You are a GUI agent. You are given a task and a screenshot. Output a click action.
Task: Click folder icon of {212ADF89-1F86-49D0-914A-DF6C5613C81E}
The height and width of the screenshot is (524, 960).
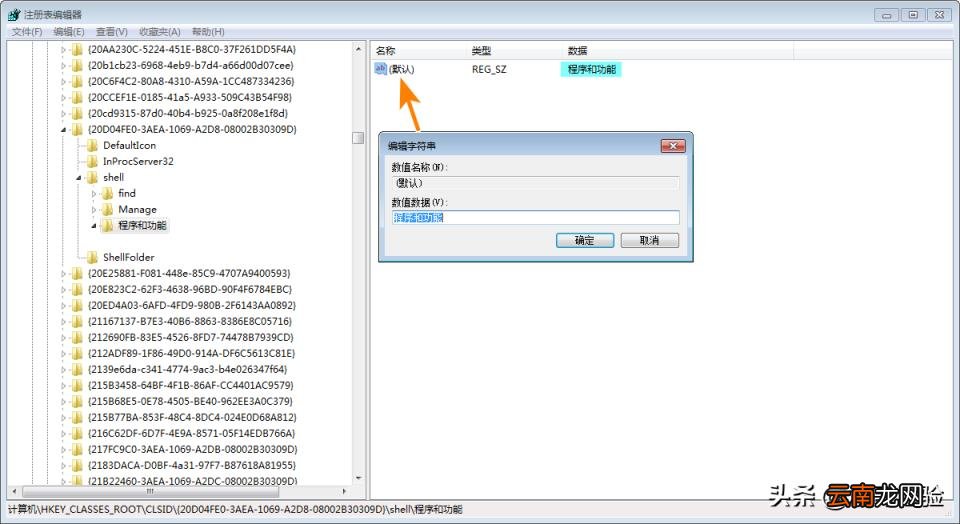[77, 353]
